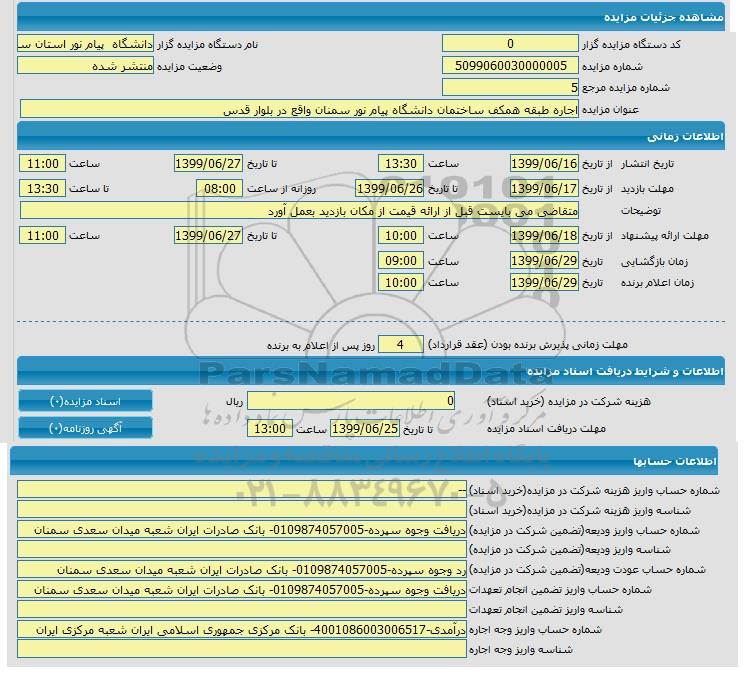Select visit end date 1399/06/26
Image resolution: width=751 pixels, height=680 pixels.
(x=390, y=188)
